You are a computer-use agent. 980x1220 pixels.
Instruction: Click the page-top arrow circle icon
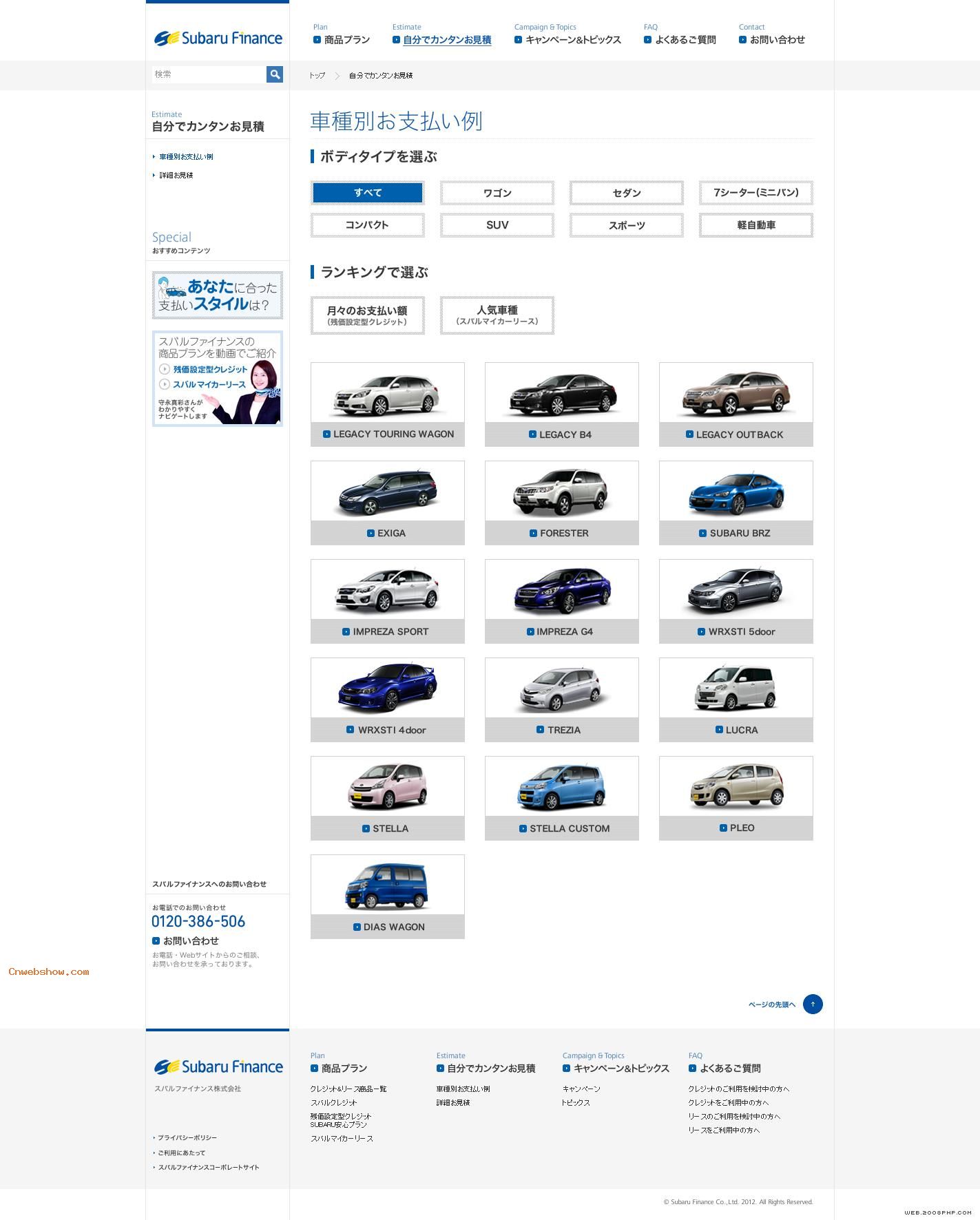point(813,1004)
